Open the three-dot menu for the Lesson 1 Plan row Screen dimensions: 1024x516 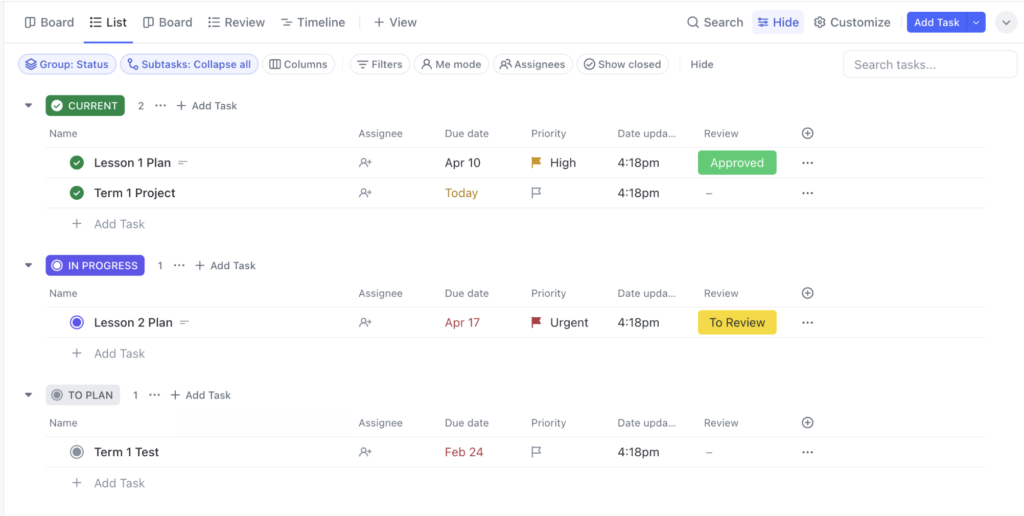(808, 163)
